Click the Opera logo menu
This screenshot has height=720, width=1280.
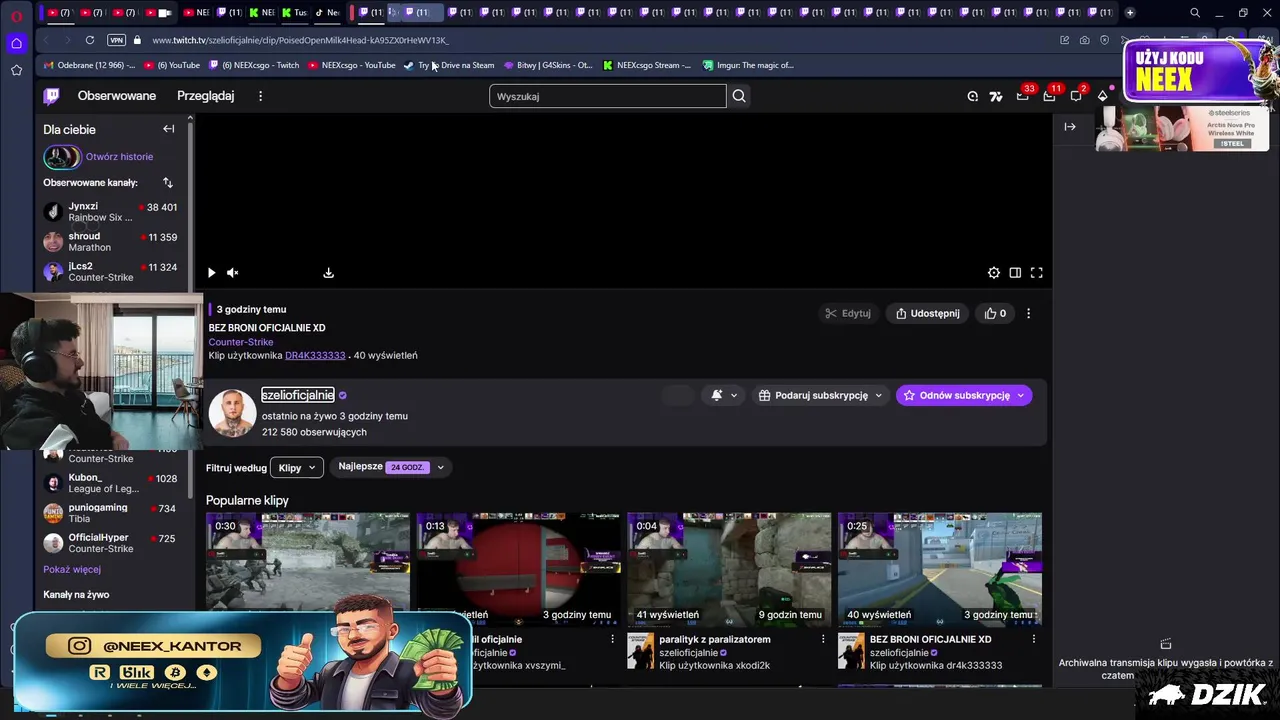coord(17,15)
